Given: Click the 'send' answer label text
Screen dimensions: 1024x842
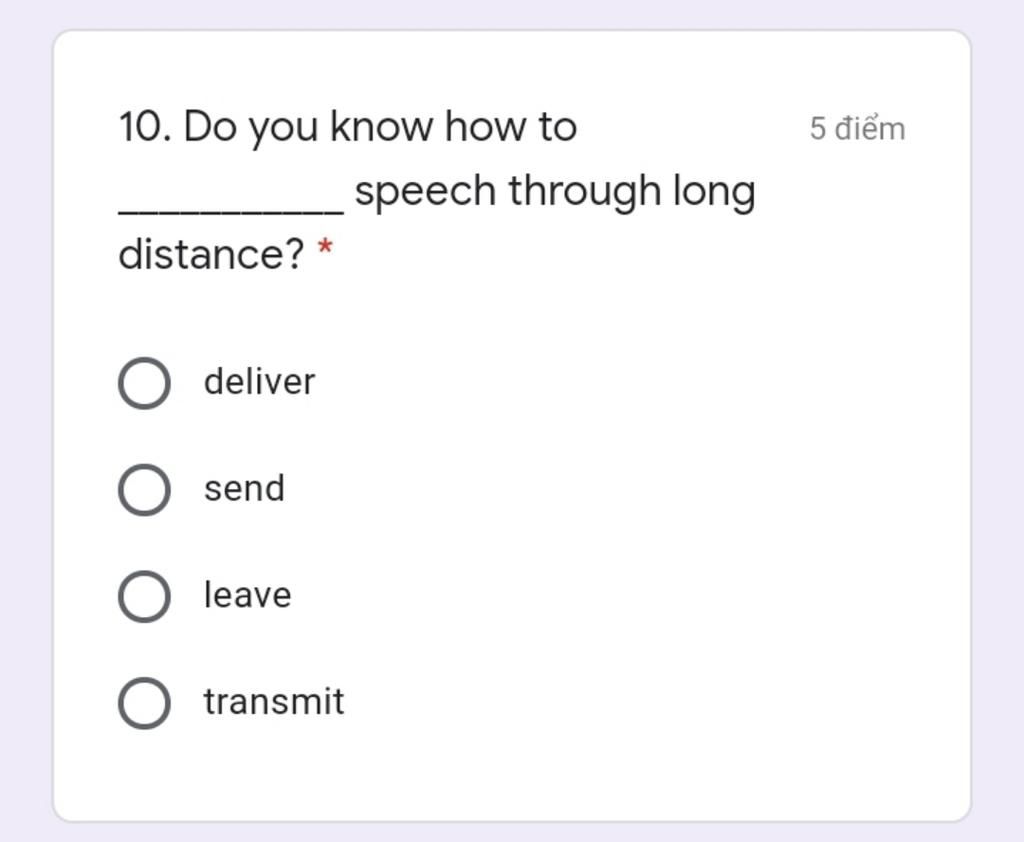Looking at the screenshot, I should coord(244,488).
